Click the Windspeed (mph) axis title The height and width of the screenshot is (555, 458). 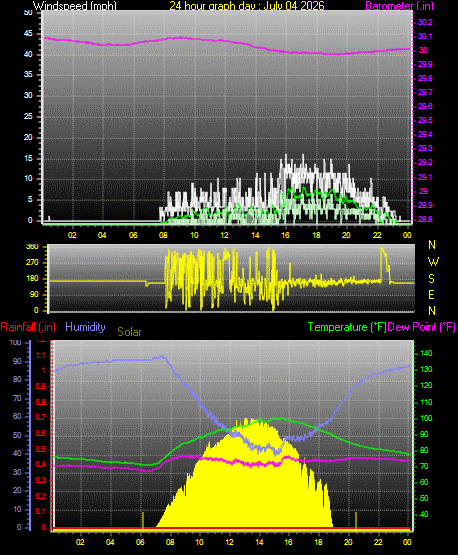coord(75,5)
